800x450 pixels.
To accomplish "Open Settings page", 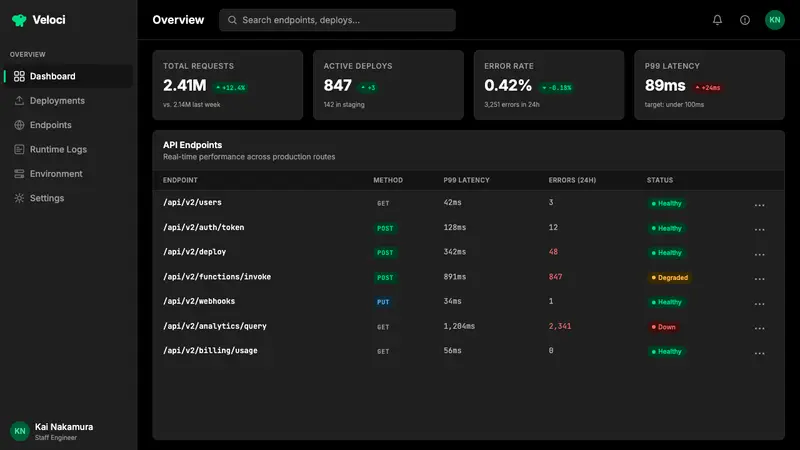I will tap(68, 198).
